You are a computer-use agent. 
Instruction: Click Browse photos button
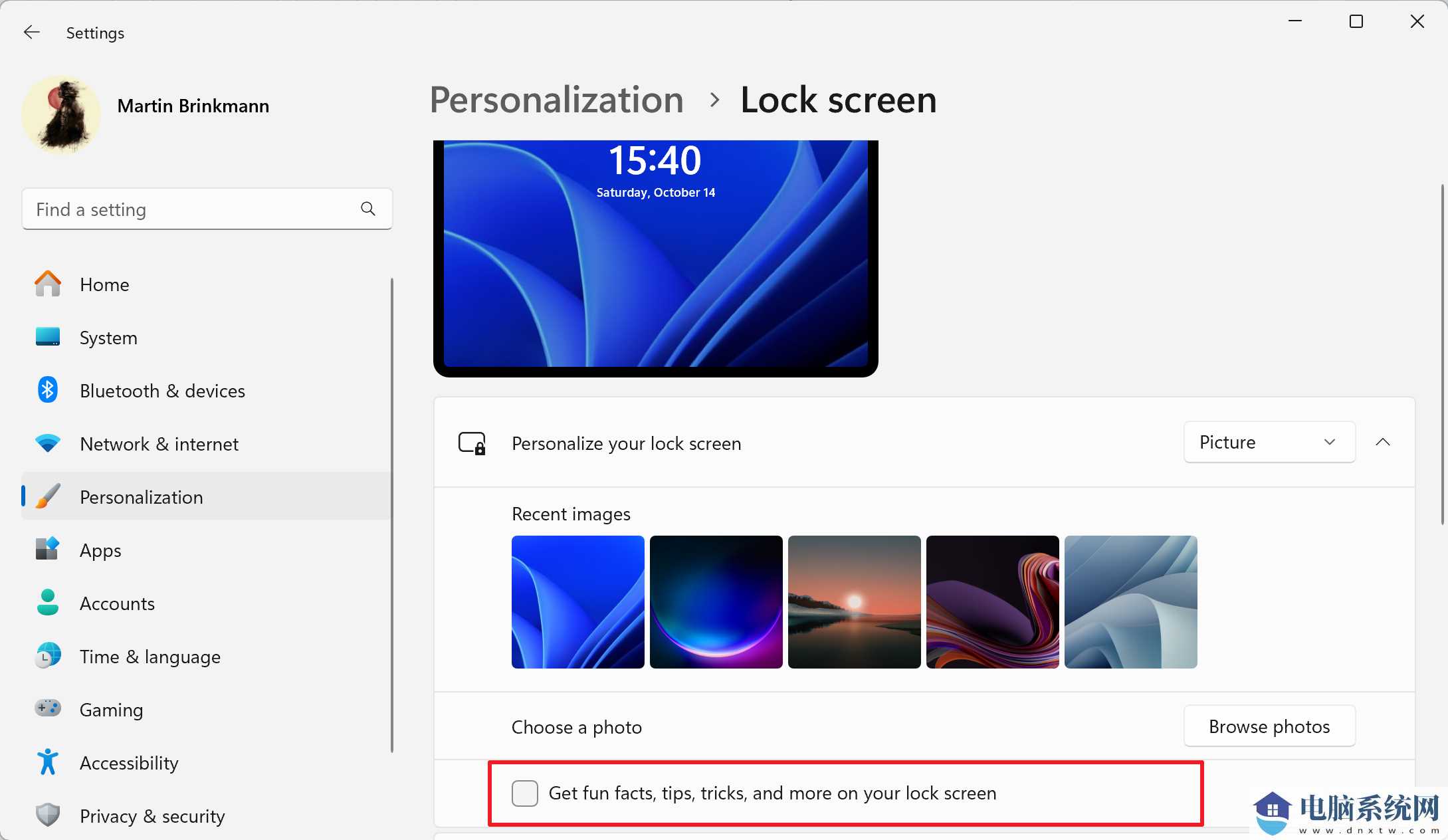1269,726
